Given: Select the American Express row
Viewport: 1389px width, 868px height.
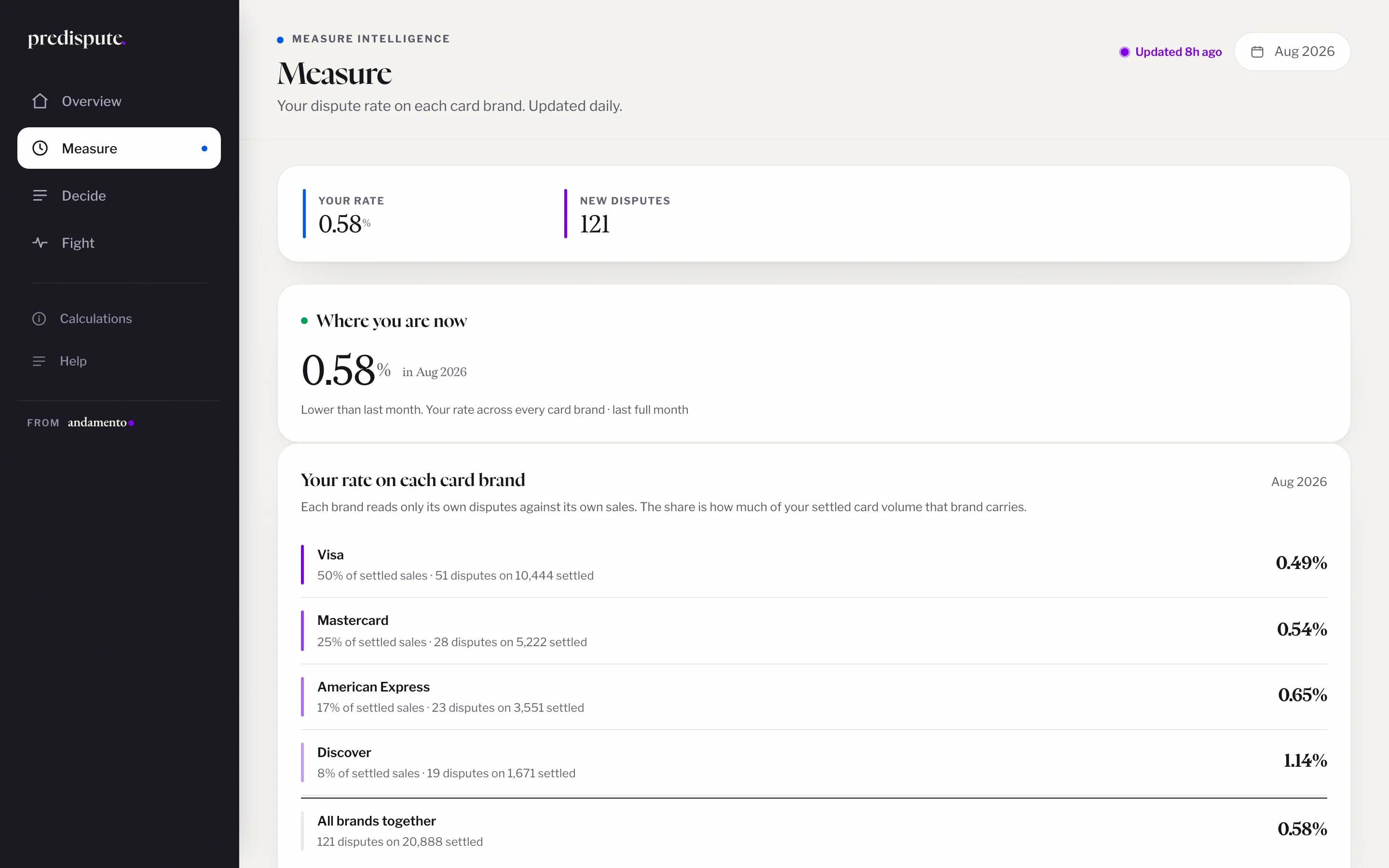Looking at the screenshot, I should 813,697.
